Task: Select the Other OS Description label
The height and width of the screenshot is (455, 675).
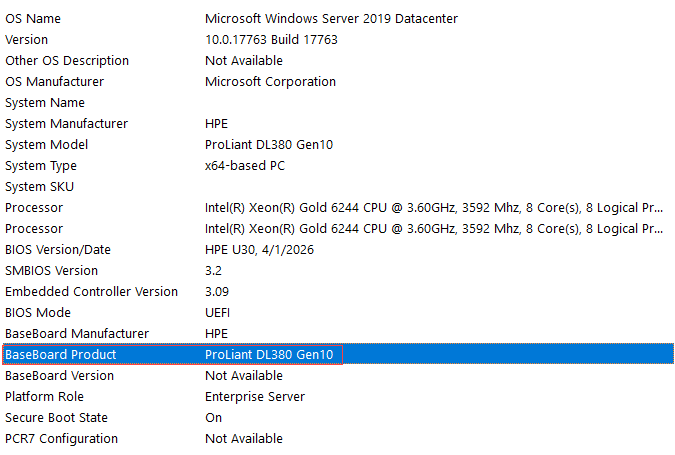Action: pyautogui.click(x=67, y=61)
